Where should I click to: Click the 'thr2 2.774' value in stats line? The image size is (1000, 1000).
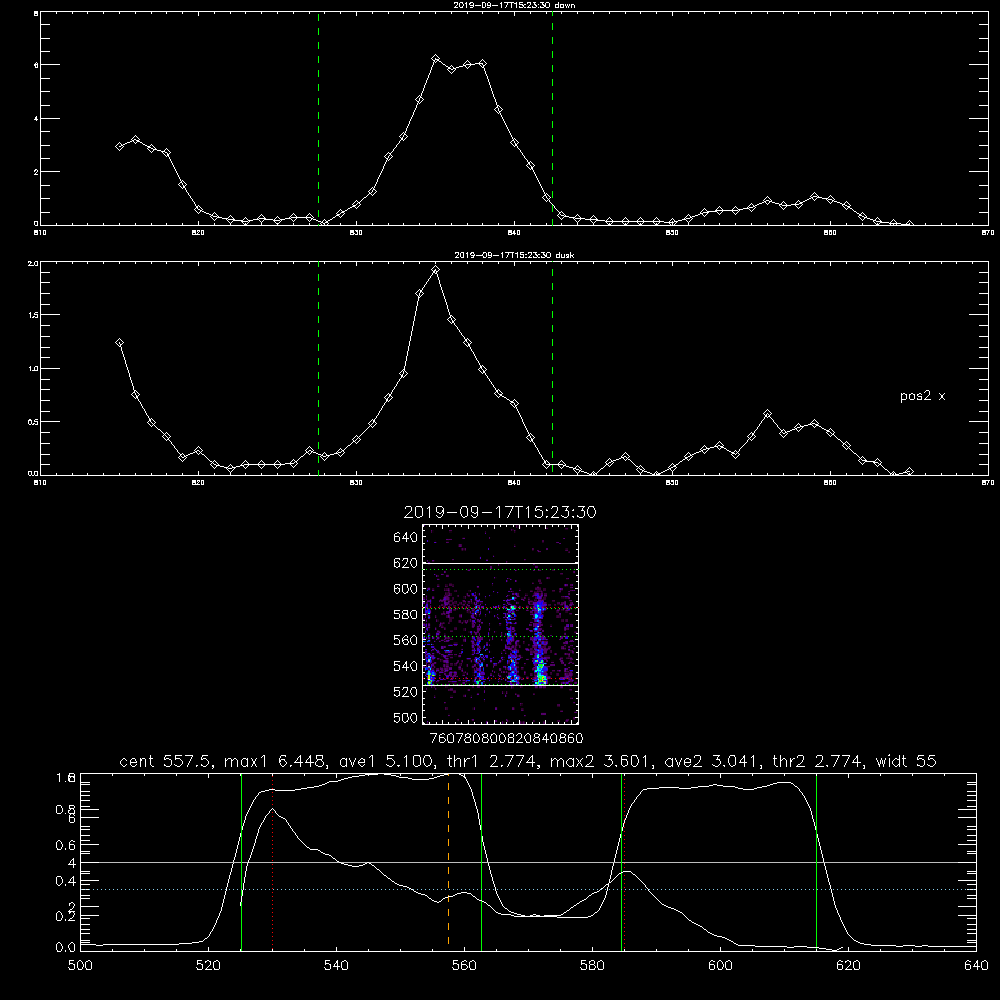pyautogui.click(x=819, y=761)
